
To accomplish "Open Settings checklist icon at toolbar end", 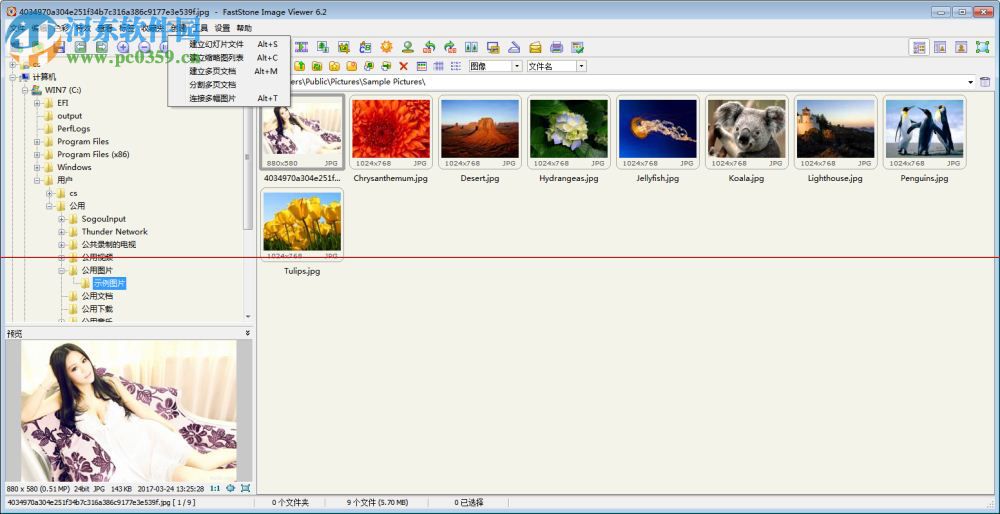I will [578, 47].
